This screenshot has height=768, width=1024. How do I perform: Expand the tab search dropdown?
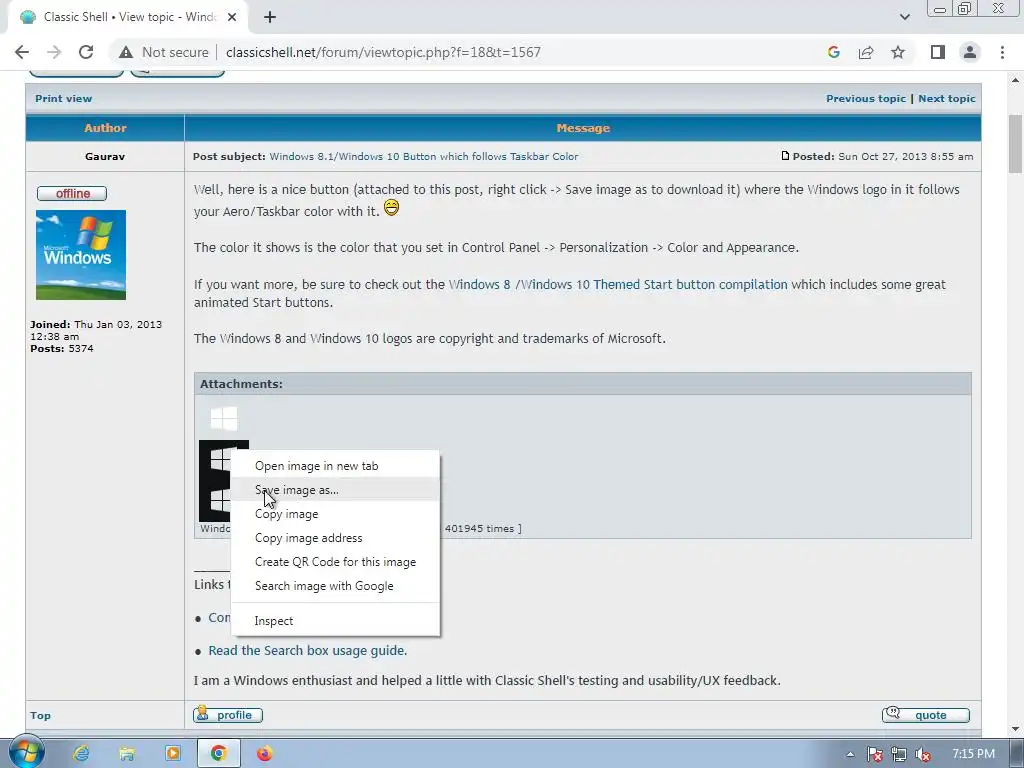904,17
